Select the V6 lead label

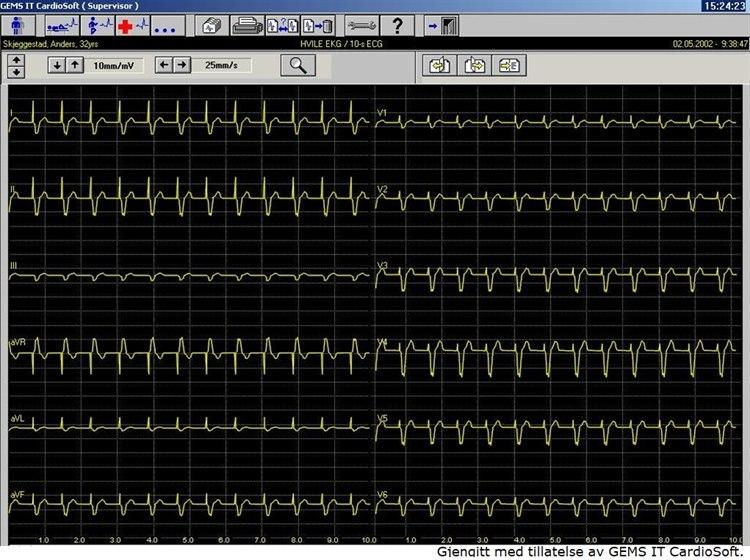click(382, 495)
